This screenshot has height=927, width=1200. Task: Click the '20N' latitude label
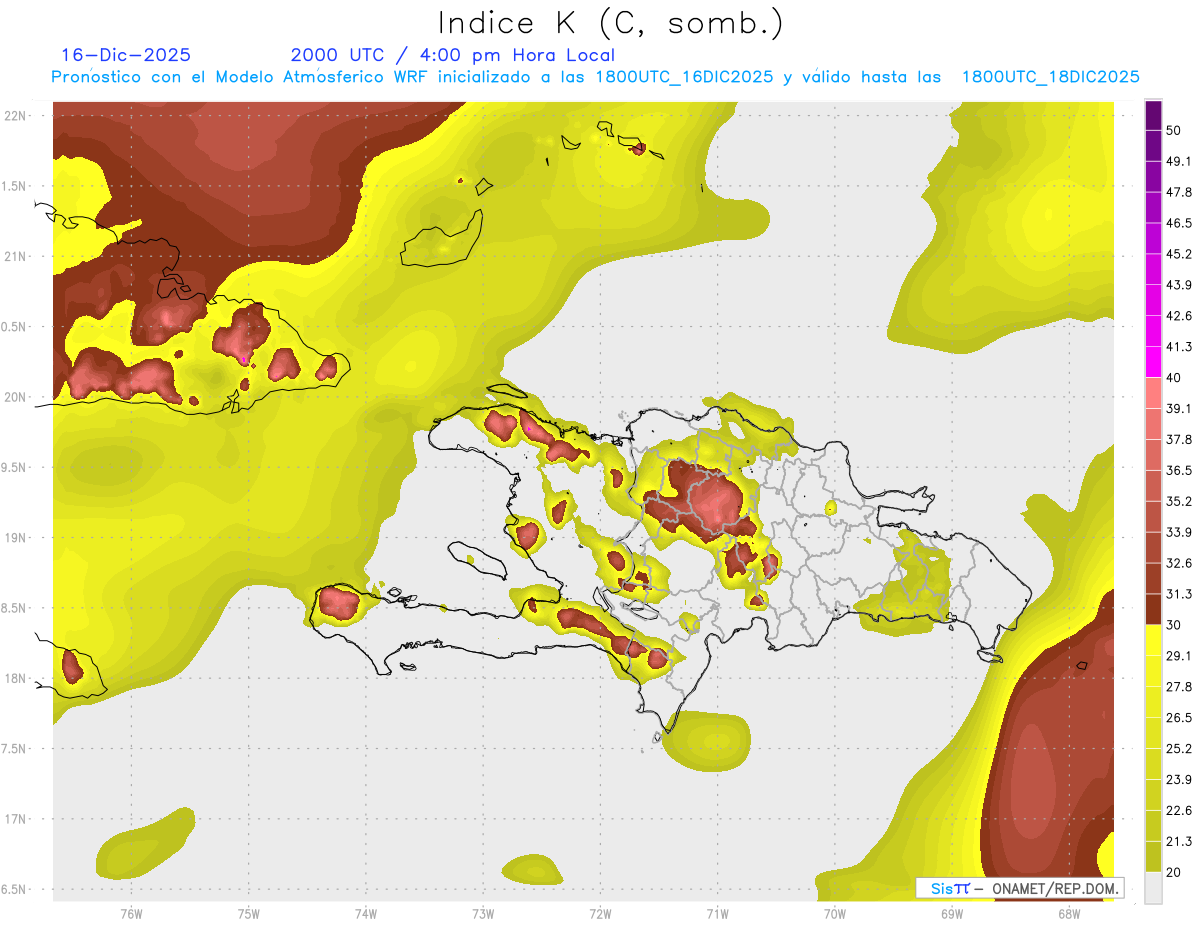pos(16,397)
